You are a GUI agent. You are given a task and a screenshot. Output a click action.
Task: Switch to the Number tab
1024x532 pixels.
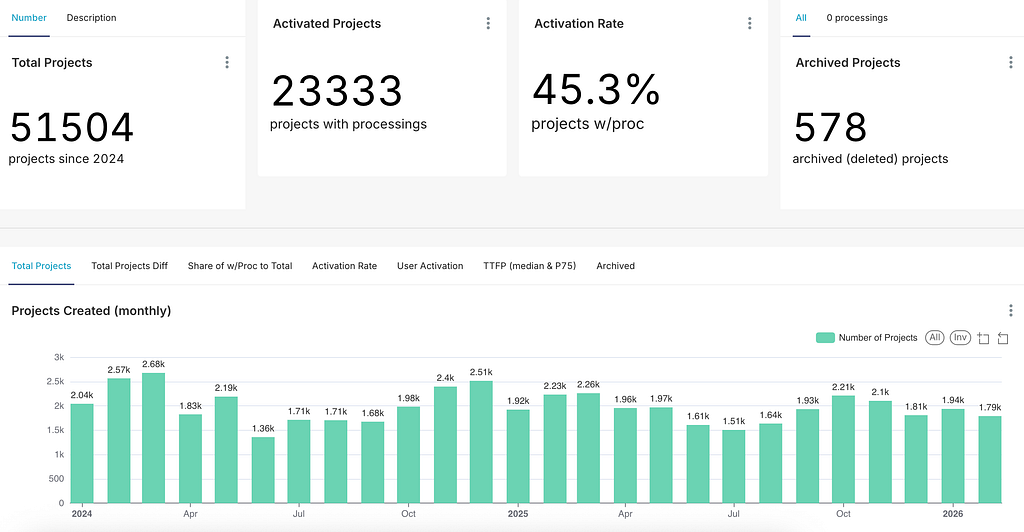(x=29, y=18)
